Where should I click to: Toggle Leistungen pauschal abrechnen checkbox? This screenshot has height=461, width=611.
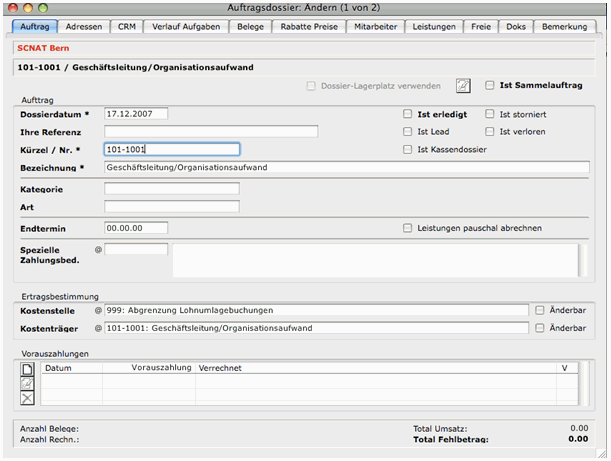tap(408, 228)
